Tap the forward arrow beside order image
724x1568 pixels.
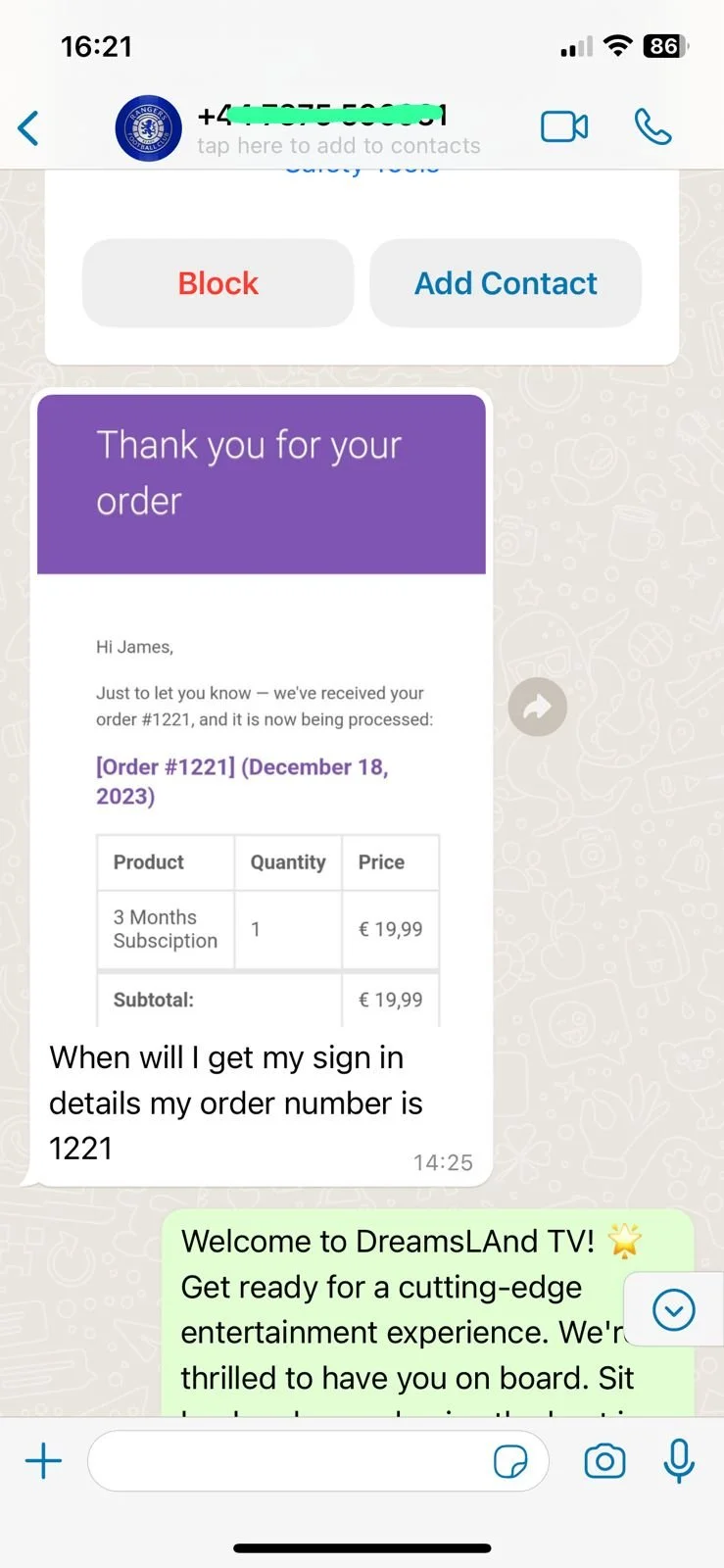point(537,707)
